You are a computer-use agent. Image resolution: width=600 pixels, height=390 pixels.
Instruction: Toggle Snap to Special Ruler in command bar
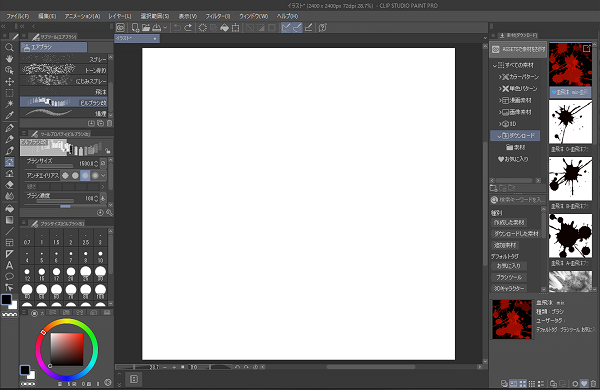click(x=297, y=28)
